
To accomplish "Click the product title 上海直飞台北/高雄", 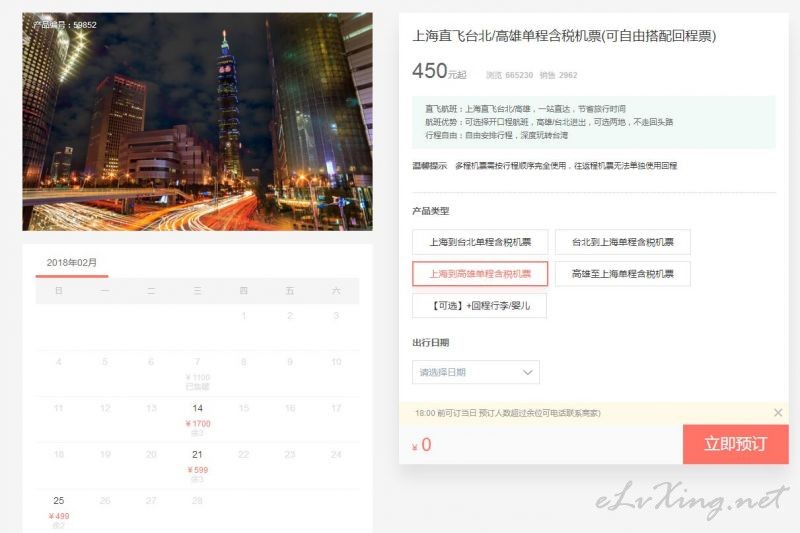I will click(x=564, y=36).
